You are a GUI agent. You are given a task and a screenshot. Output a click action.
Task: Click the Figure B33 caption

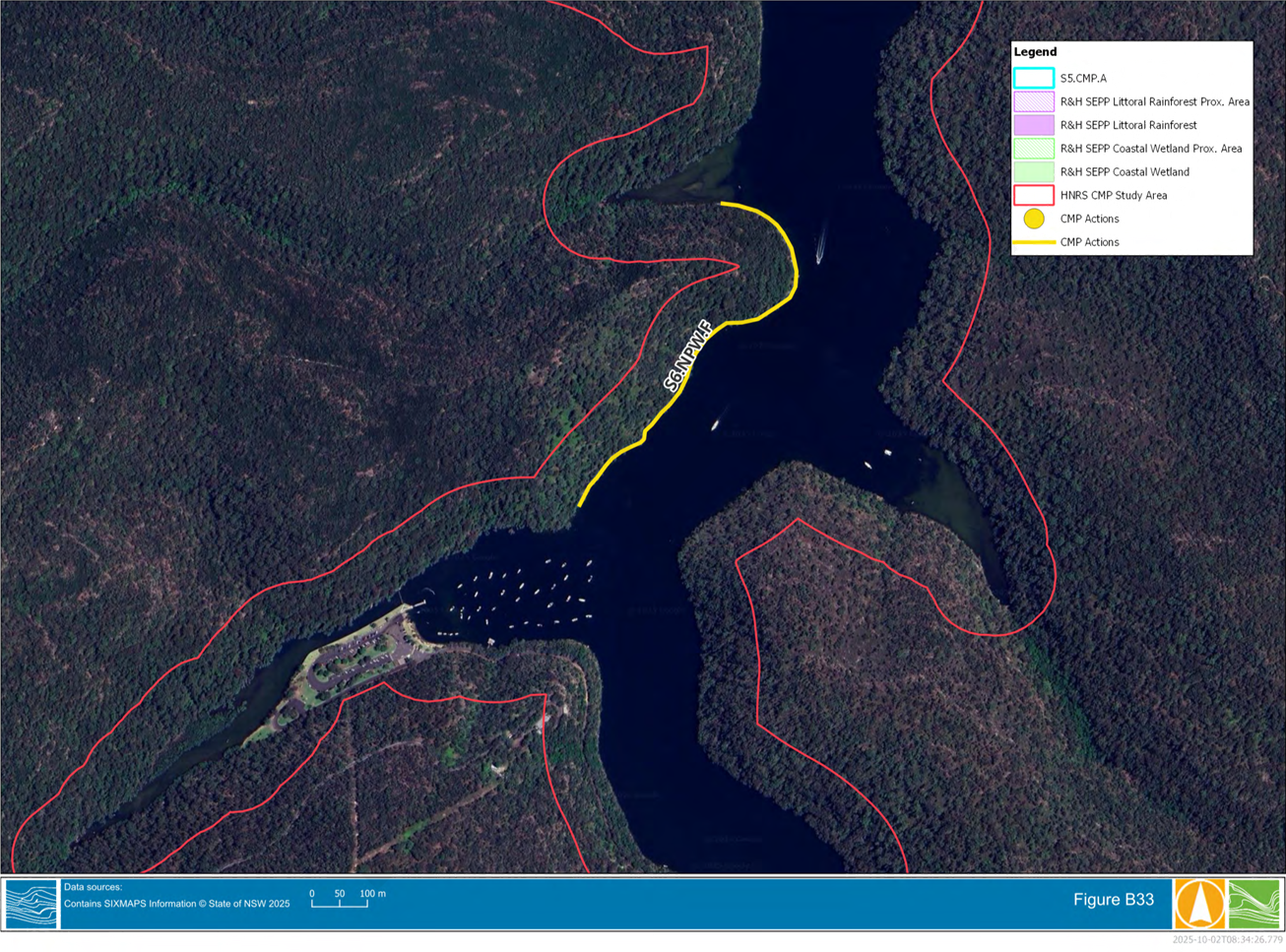1113,900
